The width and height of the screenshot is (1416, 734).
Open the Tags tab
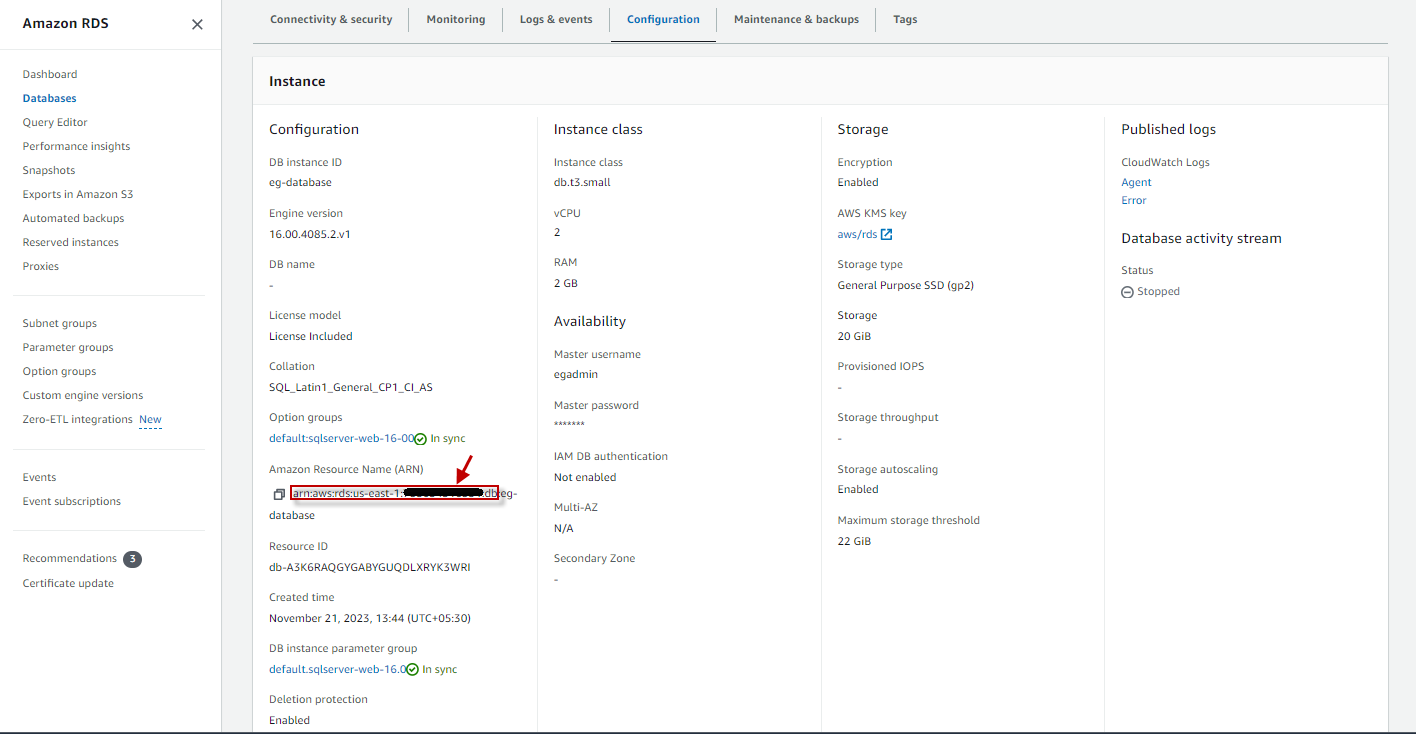[x=905, y=19]
